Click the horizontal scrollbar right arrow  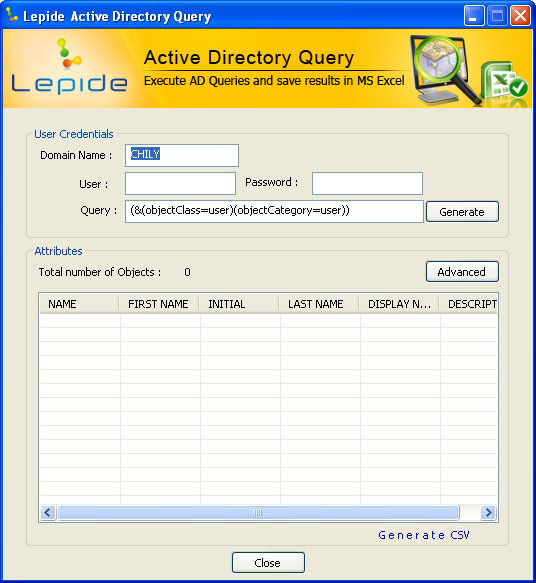coord(488,513)
